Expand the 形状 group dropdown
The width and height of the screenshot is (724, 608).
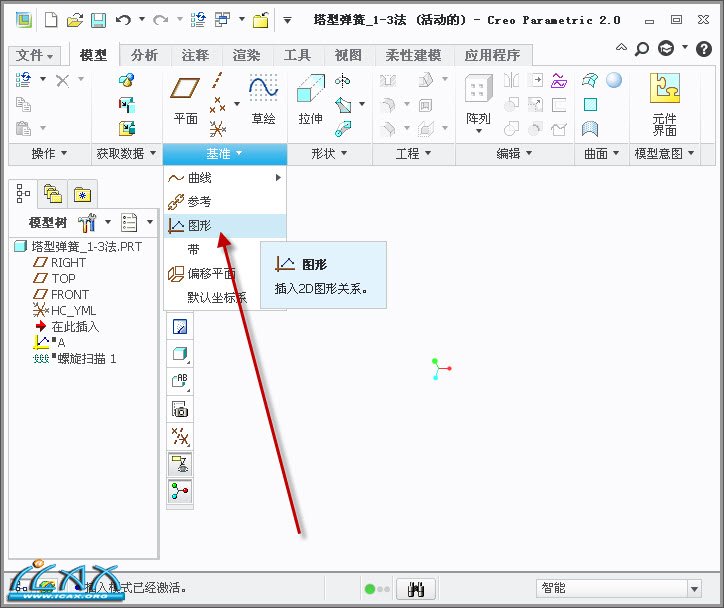pos(329,154)
